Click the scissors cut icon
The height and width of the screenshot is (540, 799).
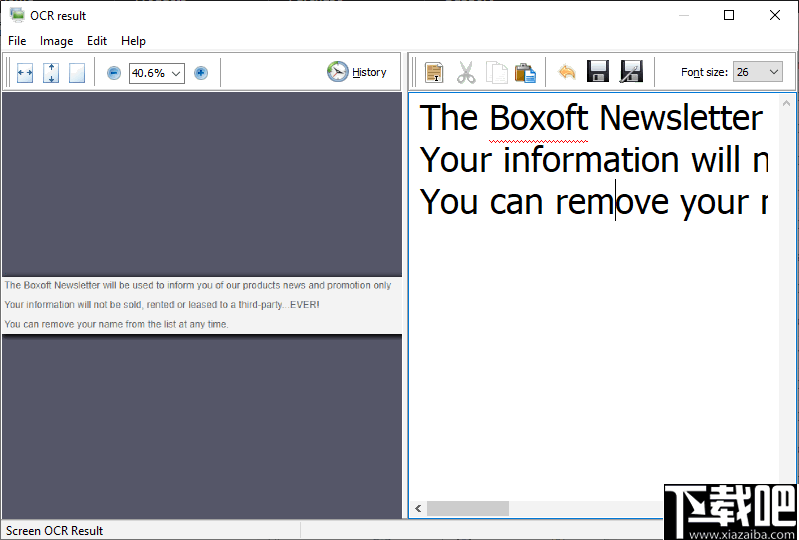466,72
